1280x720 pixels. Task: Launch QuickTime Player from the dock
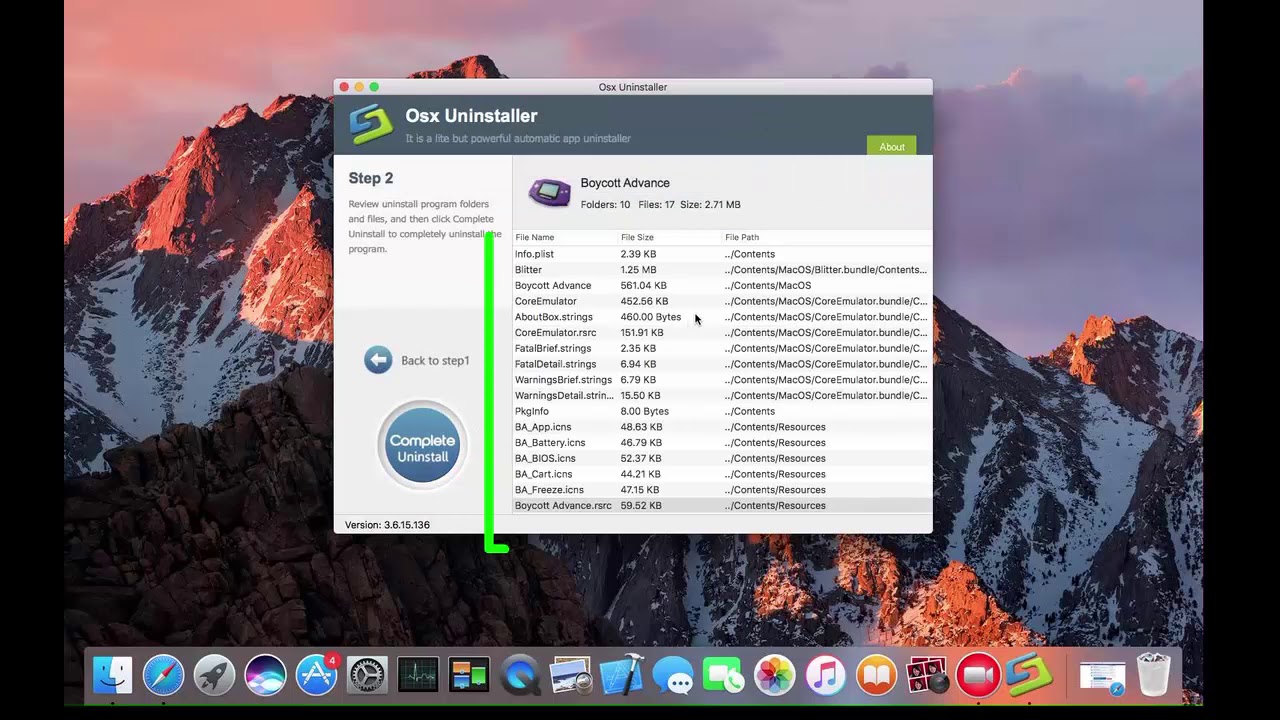click(x=520, y=675)
